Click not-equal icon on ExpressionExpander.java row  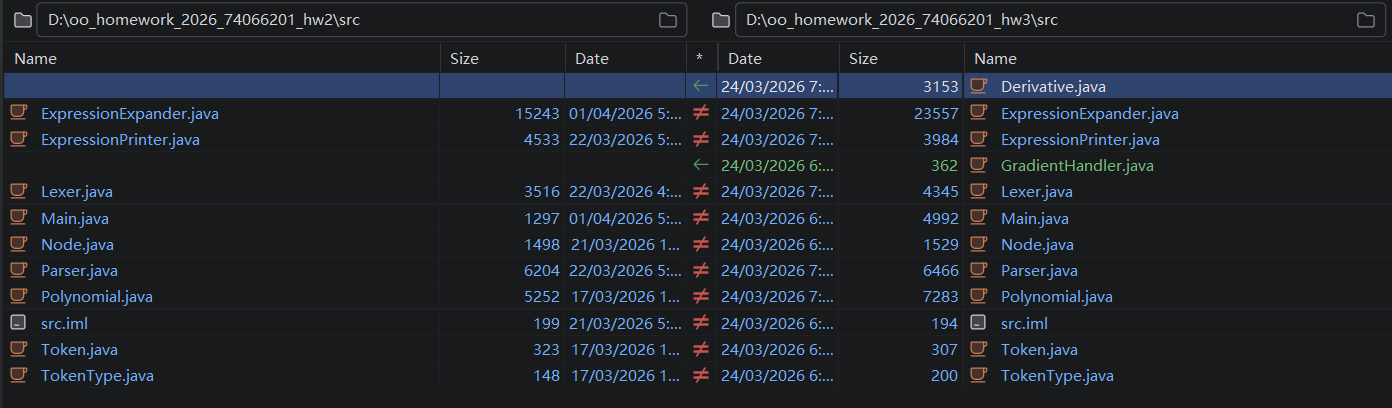[701, 113]
